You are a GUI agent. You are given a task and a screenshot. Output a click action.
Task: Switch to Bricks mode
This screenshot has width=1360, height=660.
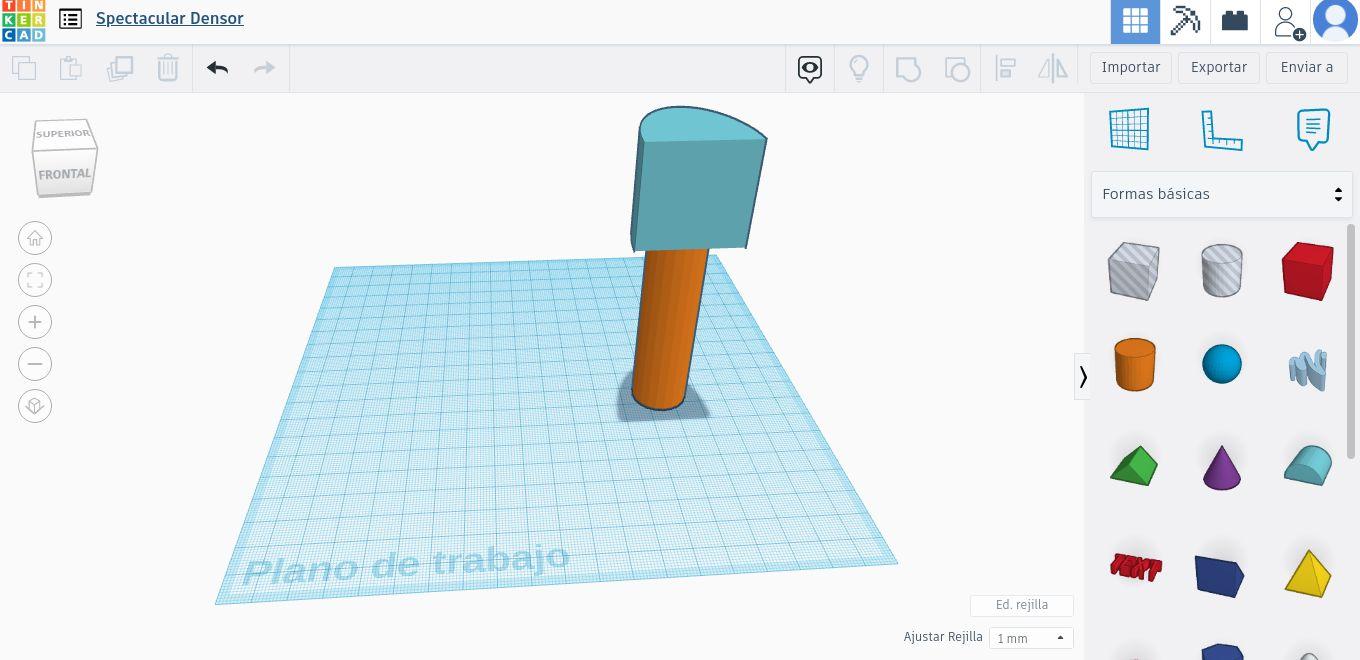(x=1235, y=21)
